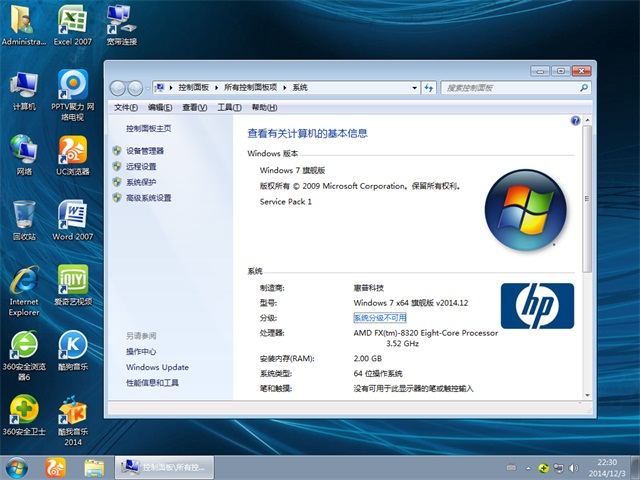This screenshot has width=640, height=480.
Task: Expand the arrow after 所有控制面板项 breadcrumb
Action: (x=286, y=88)
